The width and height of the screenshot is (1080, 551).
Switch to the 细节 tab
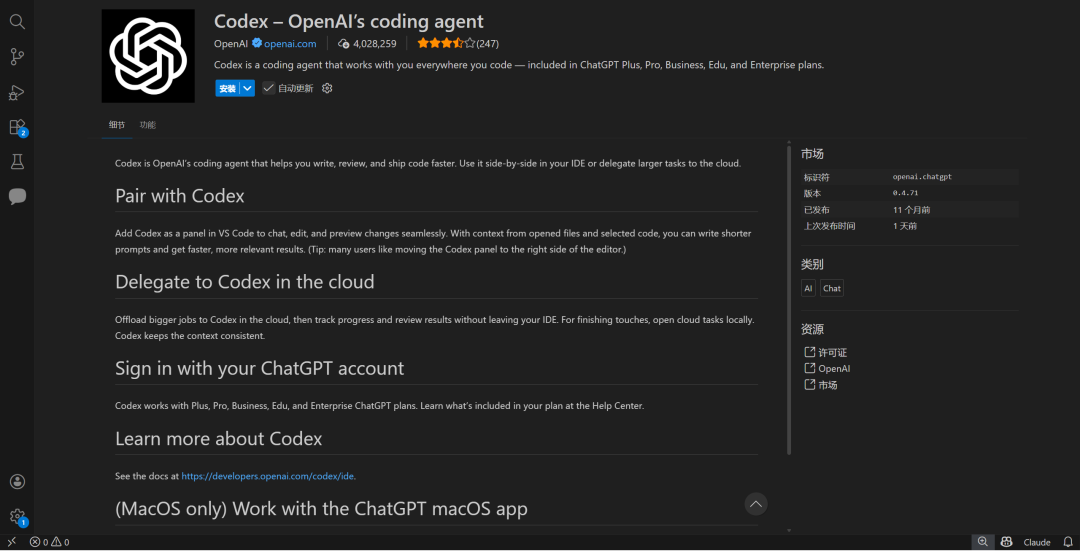click(117, 125)
